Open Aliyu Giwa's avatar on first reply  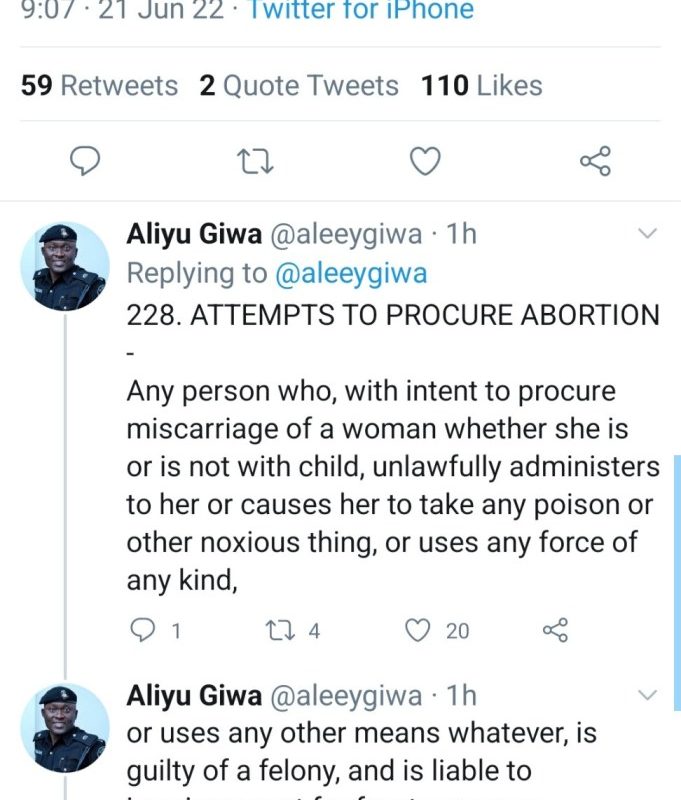coord(65,266)
